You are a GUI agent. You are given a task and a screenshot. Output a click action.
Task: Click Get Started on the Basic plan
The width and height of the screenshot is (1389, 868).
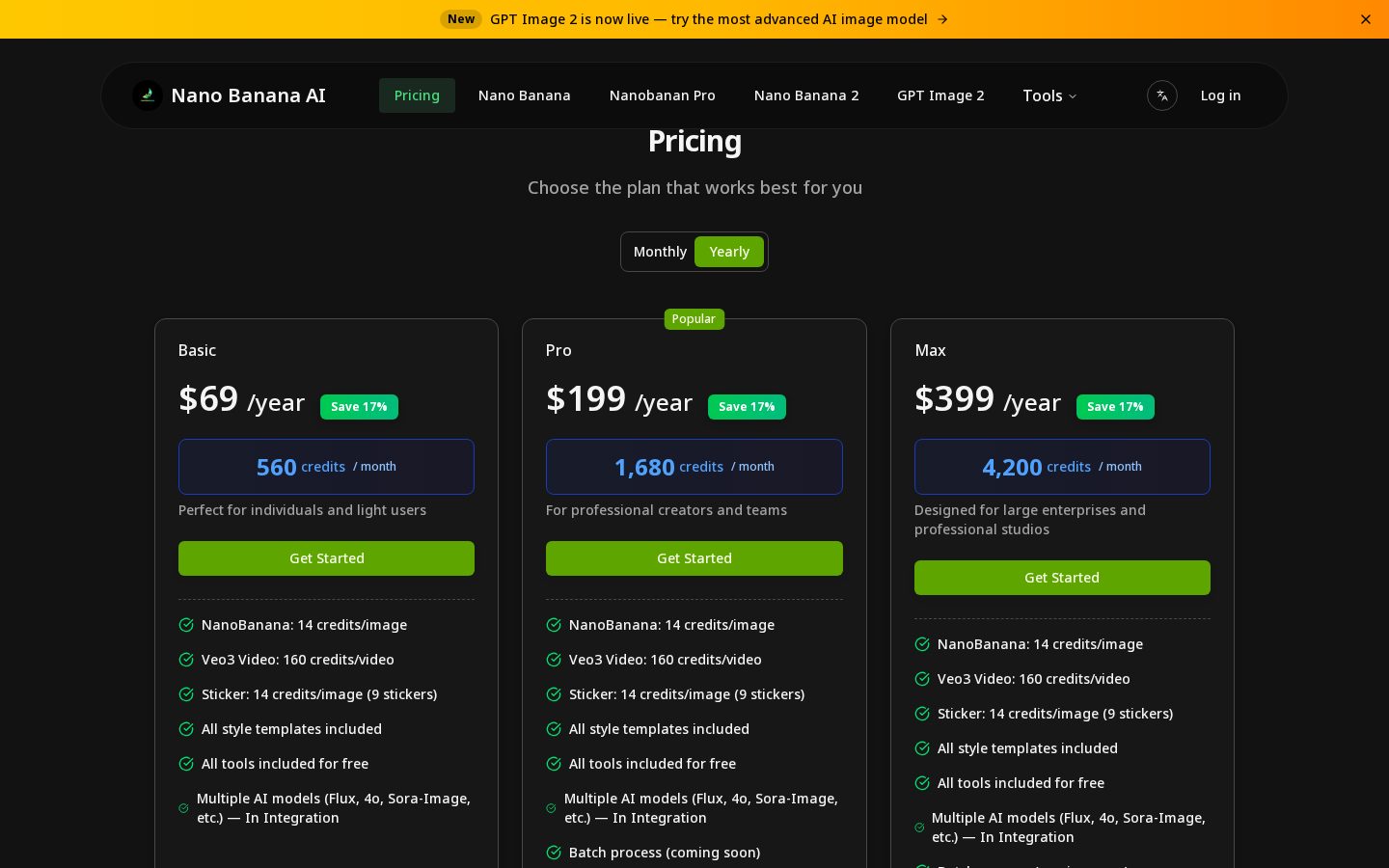(326, 558)
